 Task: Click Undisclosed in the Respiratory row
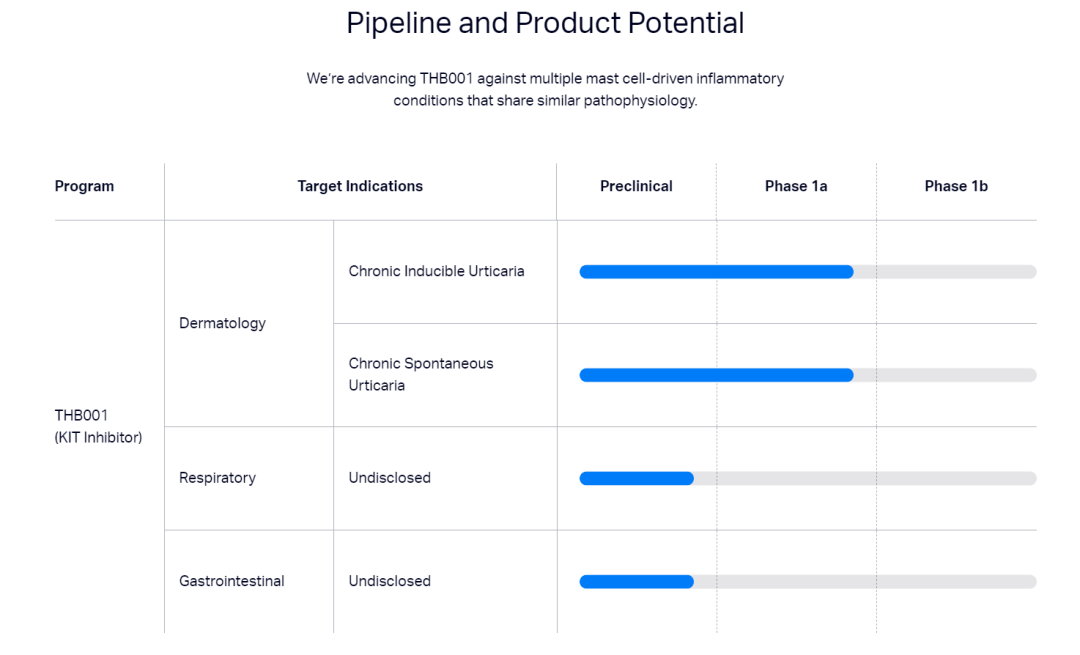[389, 478]
